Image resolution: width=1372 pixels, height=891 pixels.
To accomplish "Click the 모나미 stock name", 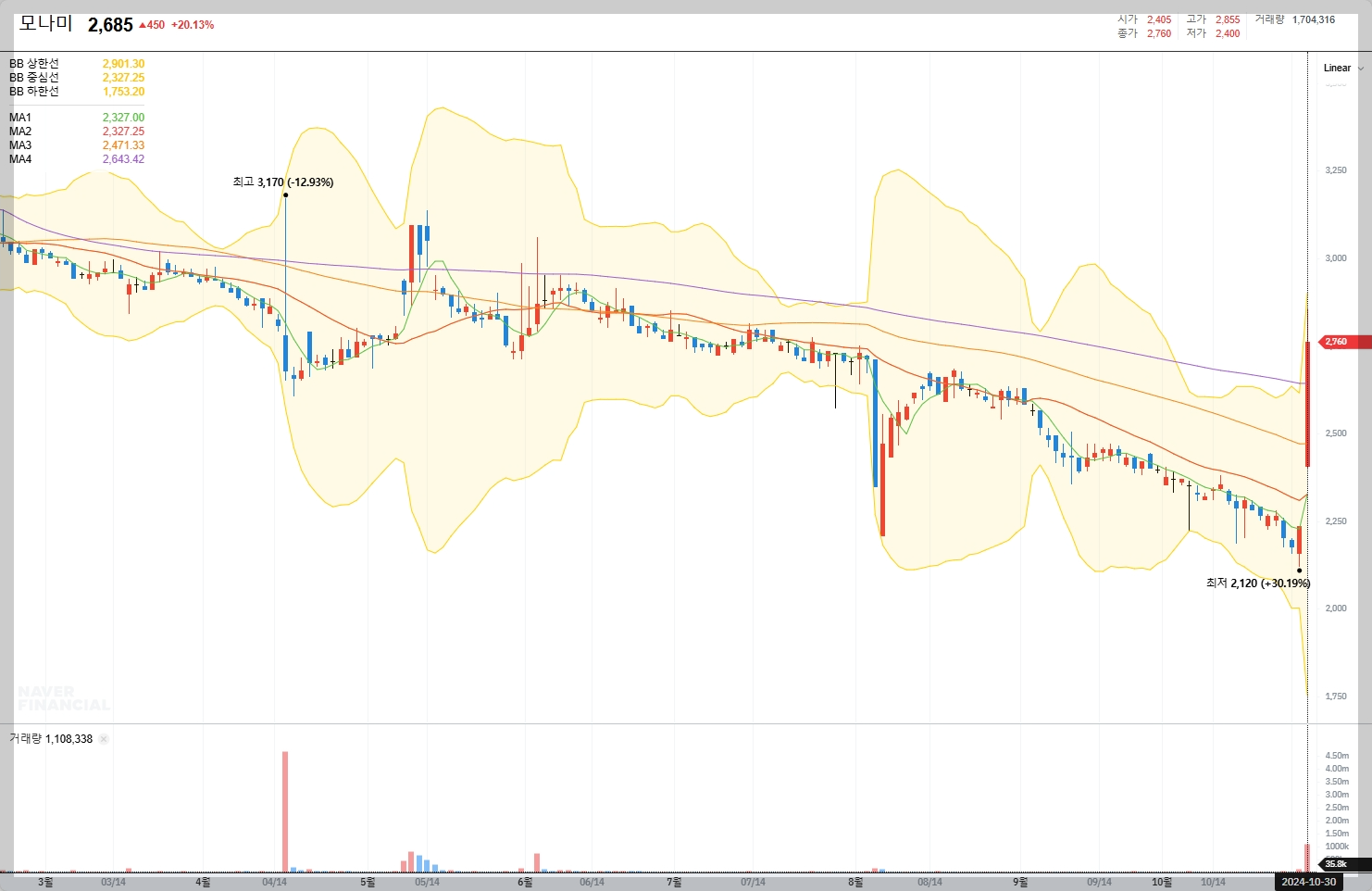I will pos(45,23).
